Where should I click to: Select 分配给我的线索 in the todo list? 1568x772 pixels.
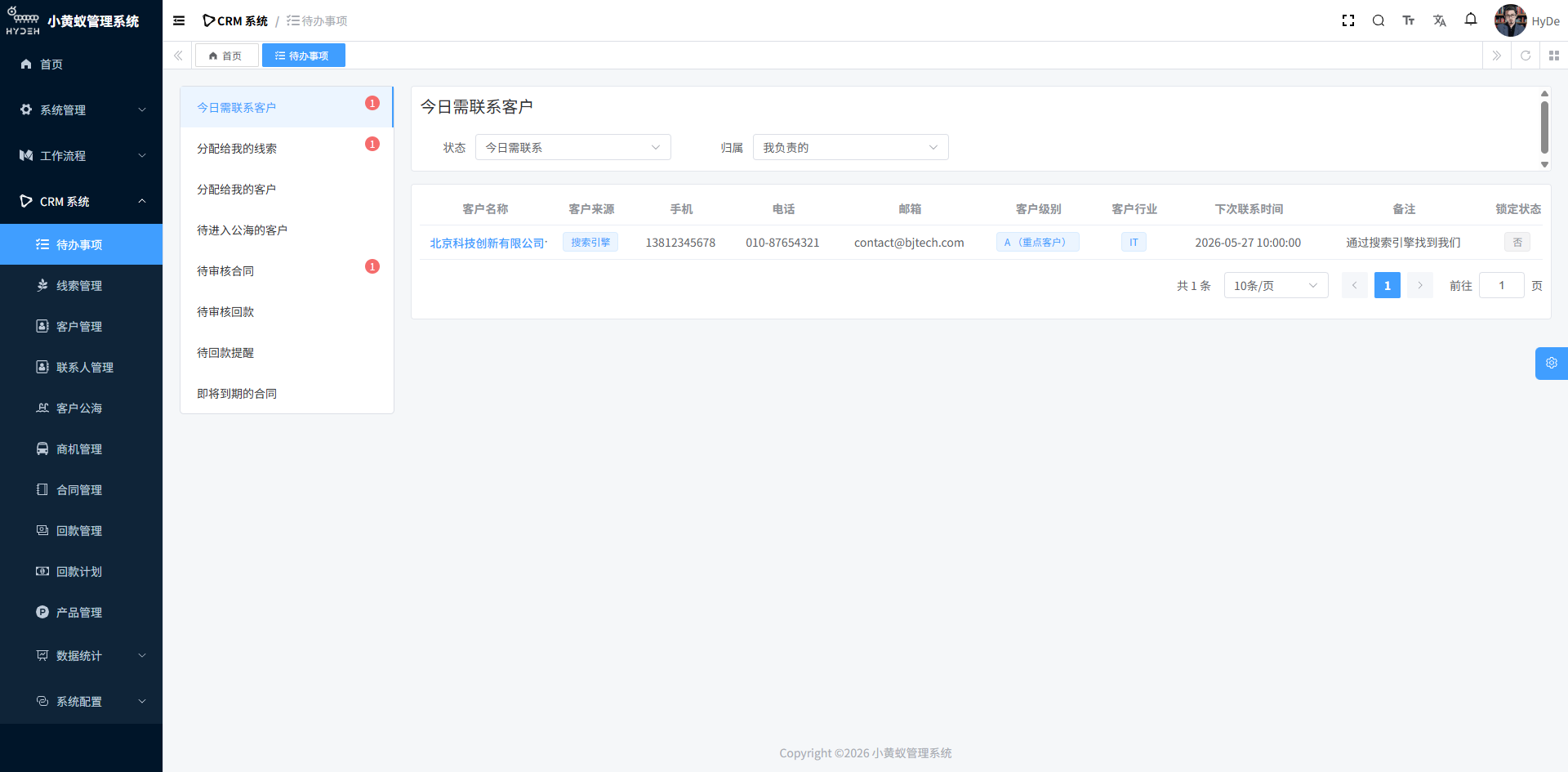(x=286, y=148)
